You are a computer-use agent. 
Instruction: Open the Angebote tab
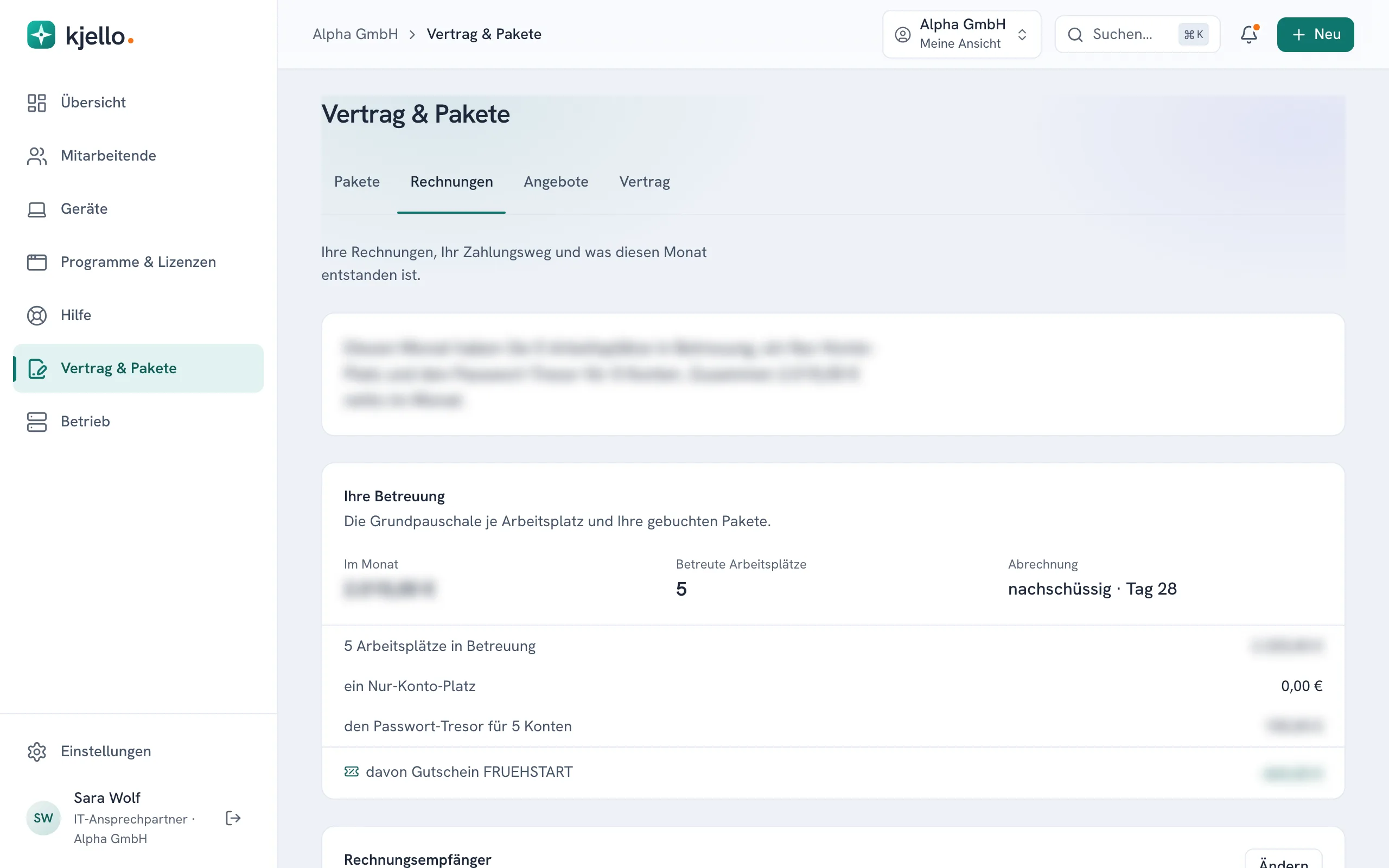pyautogui.click(x=556, y=182)
